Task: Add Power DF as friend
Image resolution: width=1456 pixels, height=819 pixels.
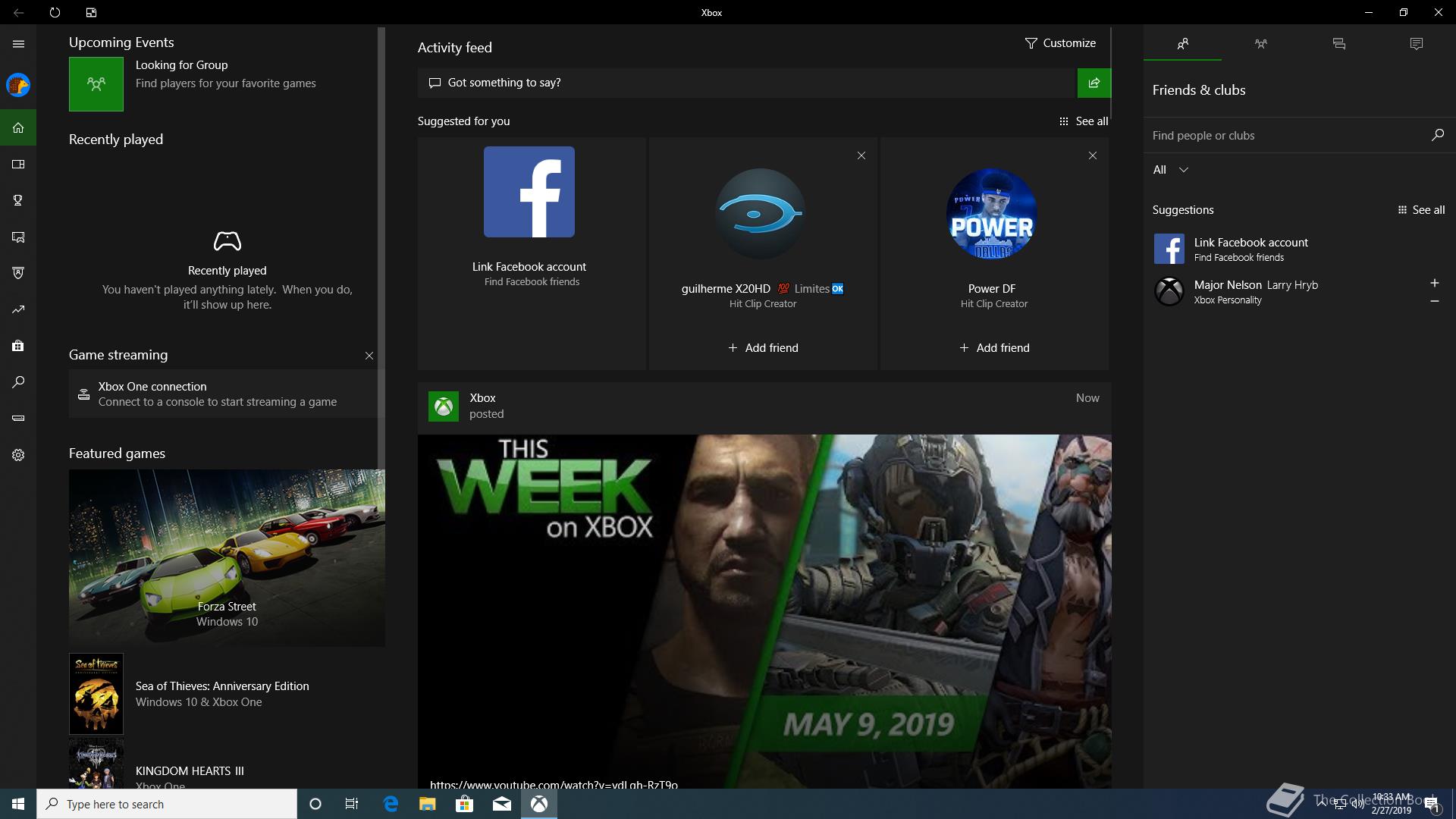Action: 994,348
